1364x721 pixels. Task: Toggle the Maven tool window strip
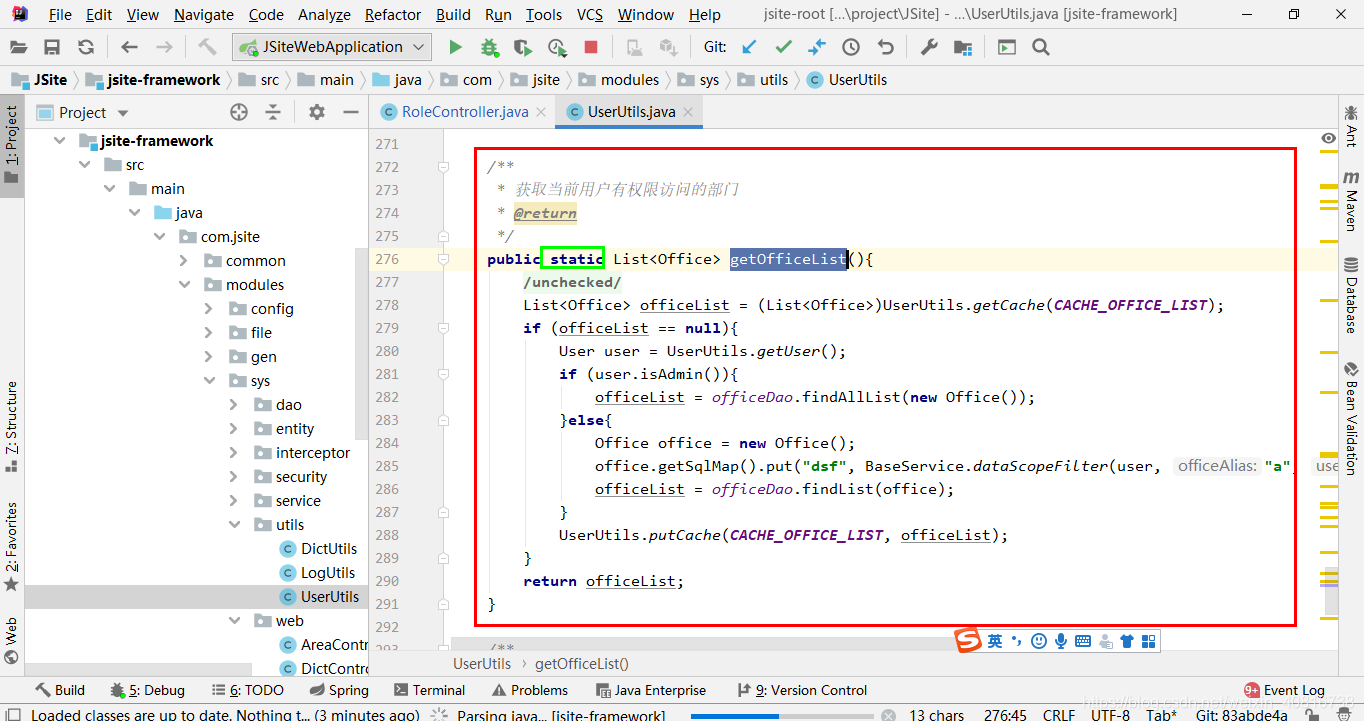click(x=1351, y=201)
